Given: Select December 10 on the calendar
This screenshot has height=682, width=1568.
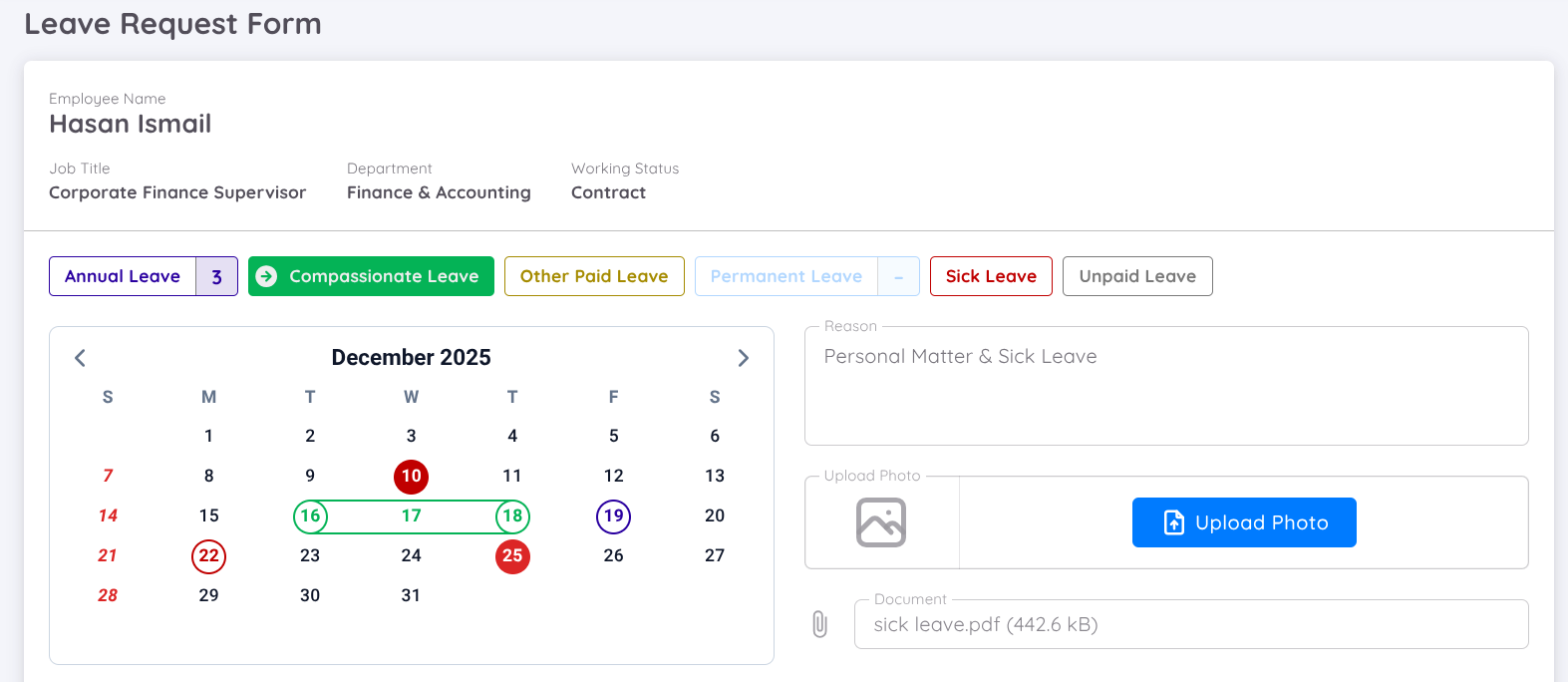Looking at the screenshot, I should (411, 477).
